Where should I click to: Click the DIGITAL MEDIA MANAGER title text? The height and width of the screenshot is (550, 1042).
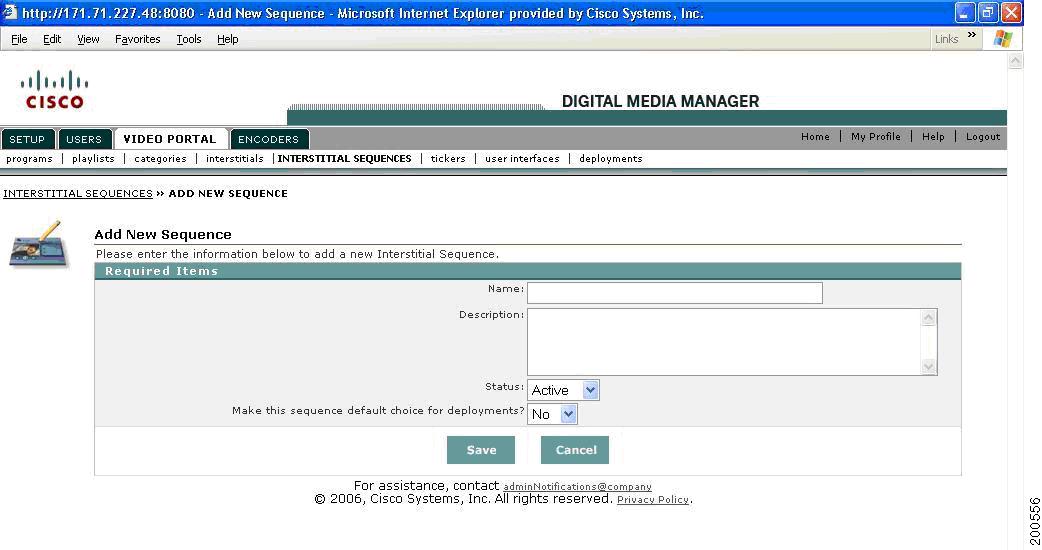pyautogui.click(x=660, y=101)
